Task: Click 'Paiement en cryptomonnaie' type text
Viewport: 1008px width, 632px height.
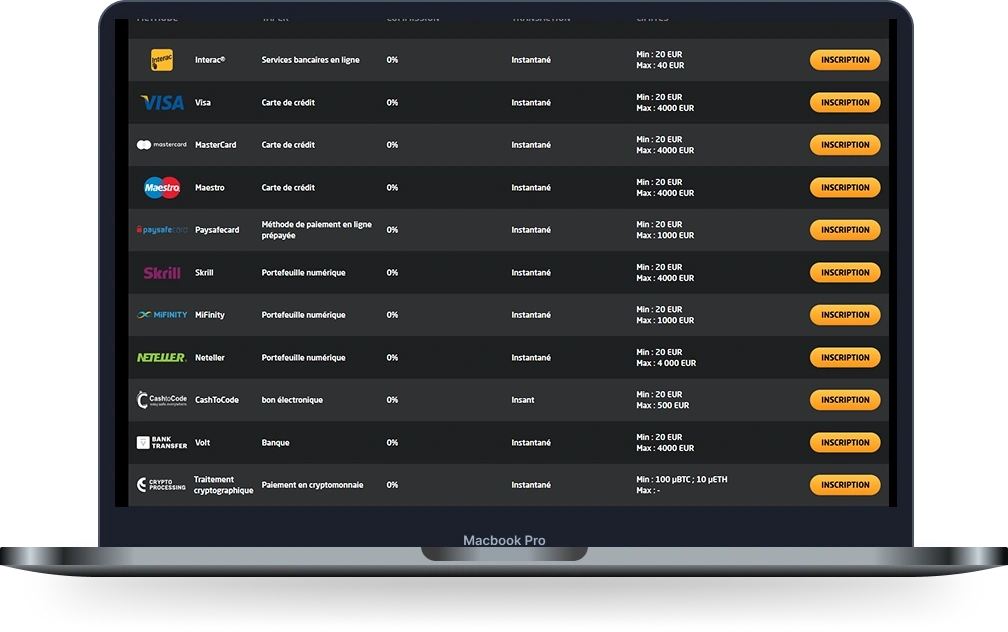Action: (x=312, y=485)
